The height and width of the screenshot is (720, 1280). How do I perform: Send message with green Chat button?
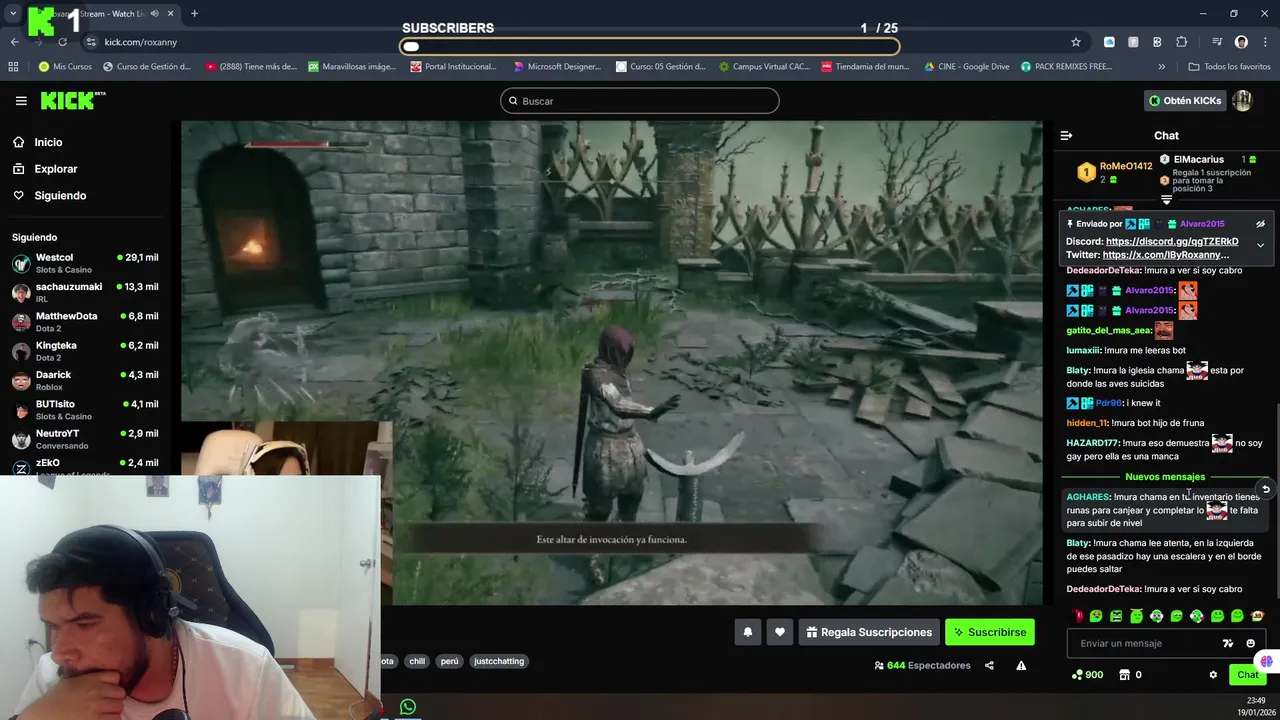click(1247, 675)
